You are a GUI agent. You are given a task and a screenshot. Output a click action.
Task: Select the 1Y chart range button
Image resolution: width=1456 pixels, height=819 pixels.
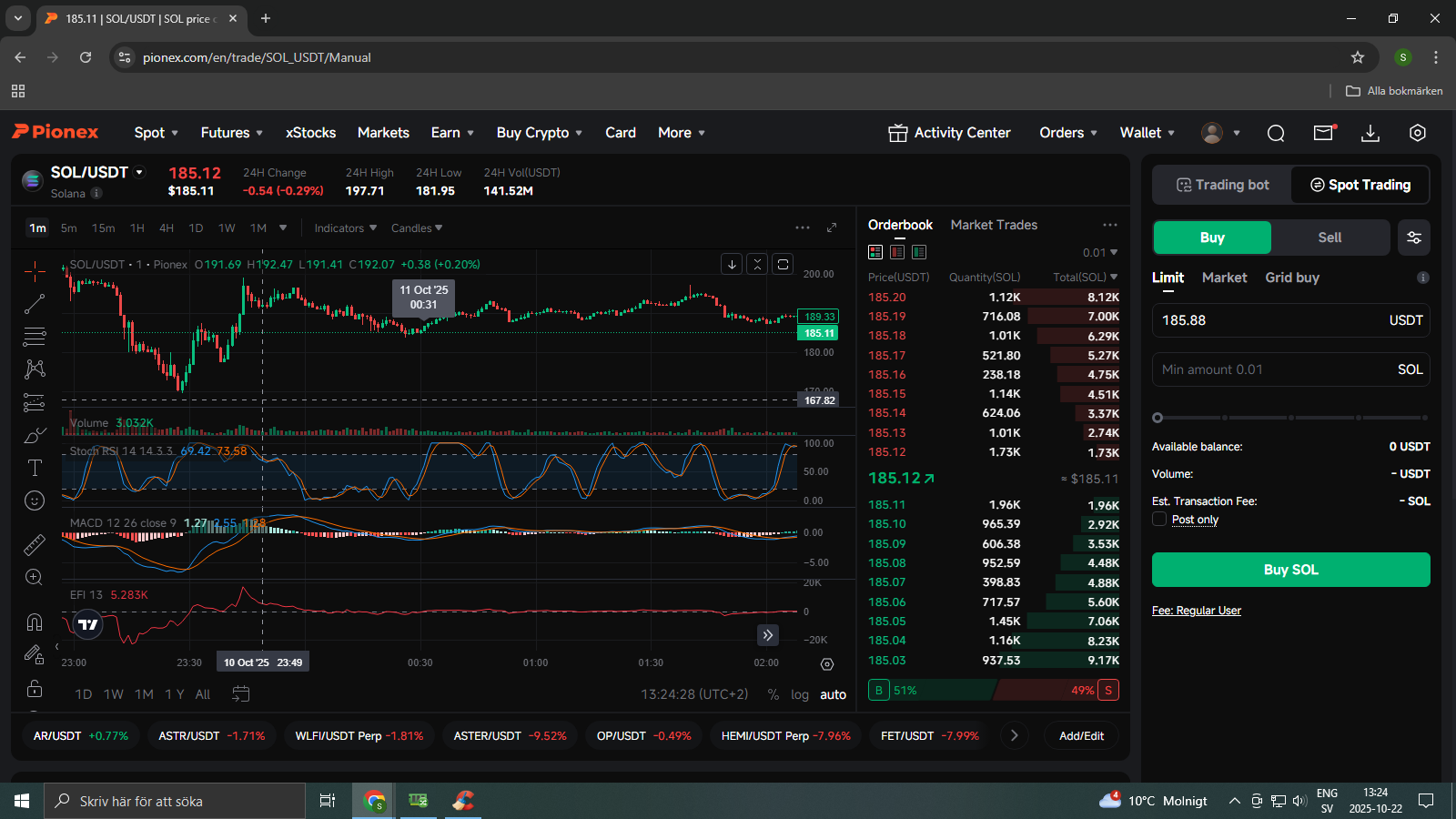point(175,694)
